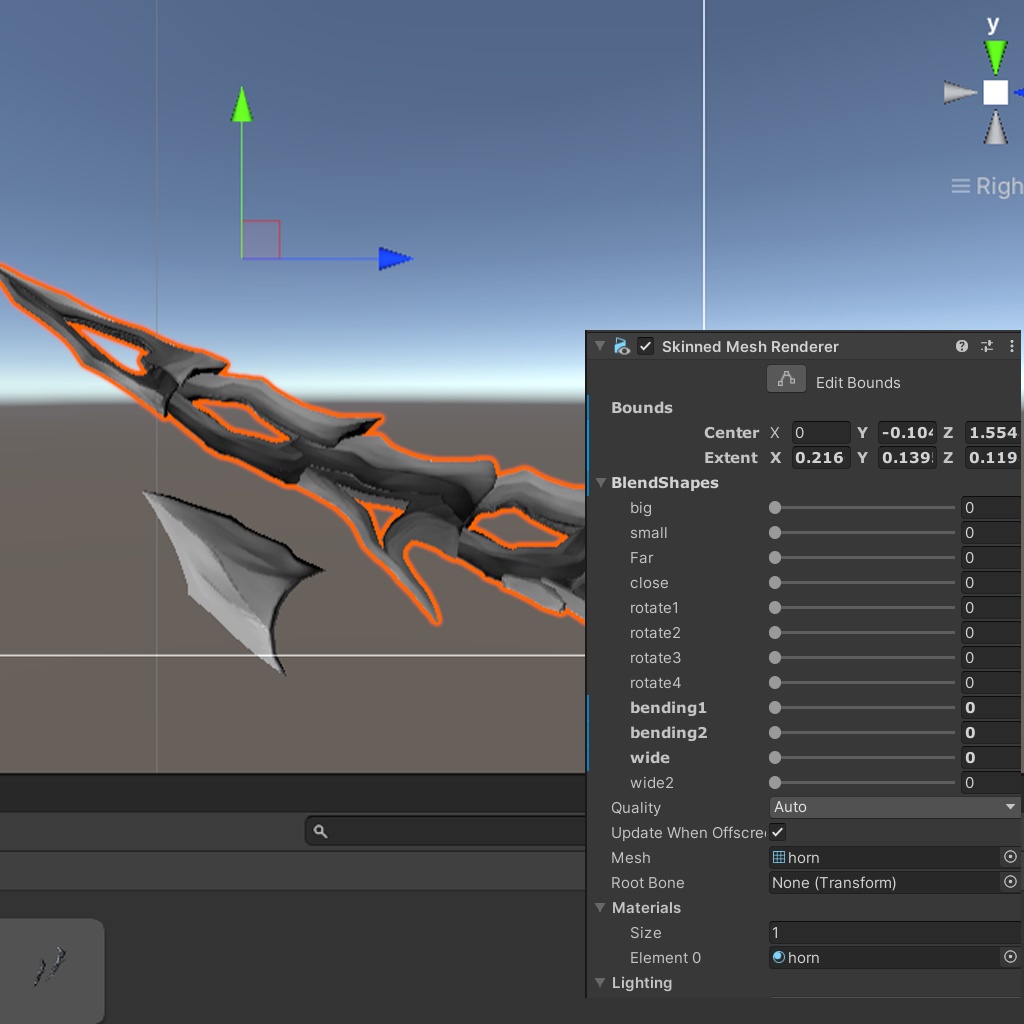Click the Quality property label
Viewport: 1024px width, 1024px height.
(x=635, y=808)
